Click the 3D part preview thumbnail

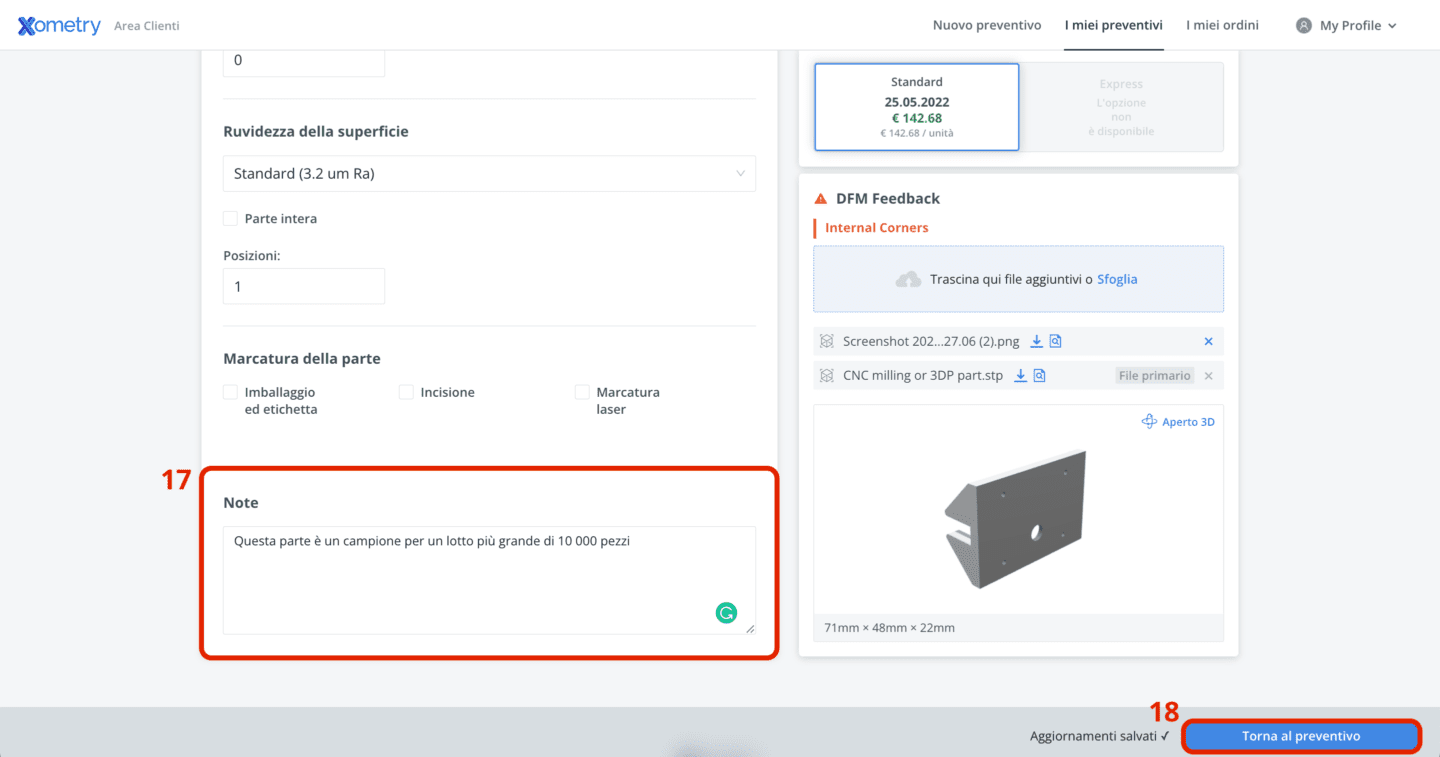(1018, 518)
